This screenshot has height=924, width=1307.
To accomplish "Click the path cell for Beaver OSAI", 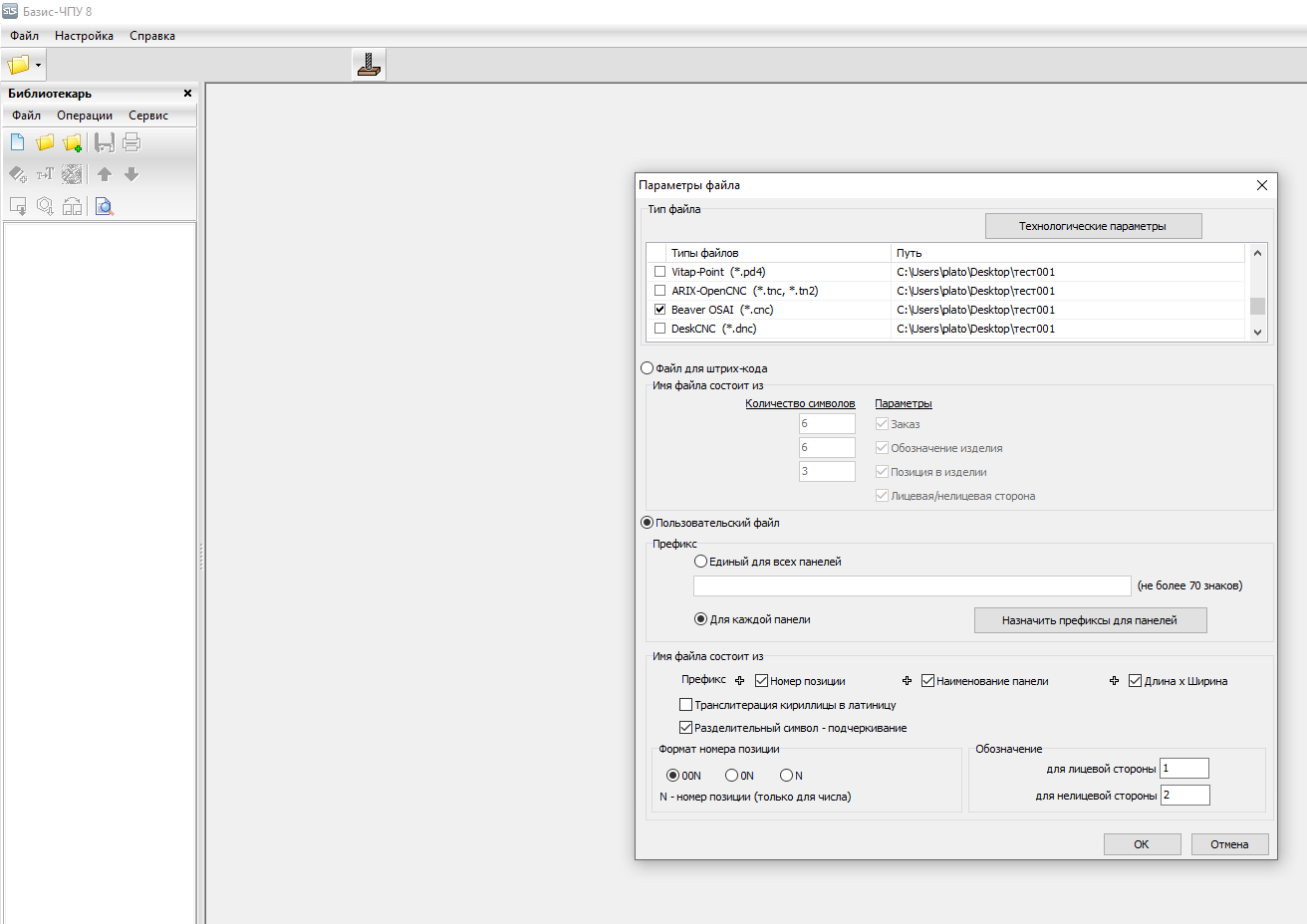I will pyautogui.click(x=1068, y=310).
